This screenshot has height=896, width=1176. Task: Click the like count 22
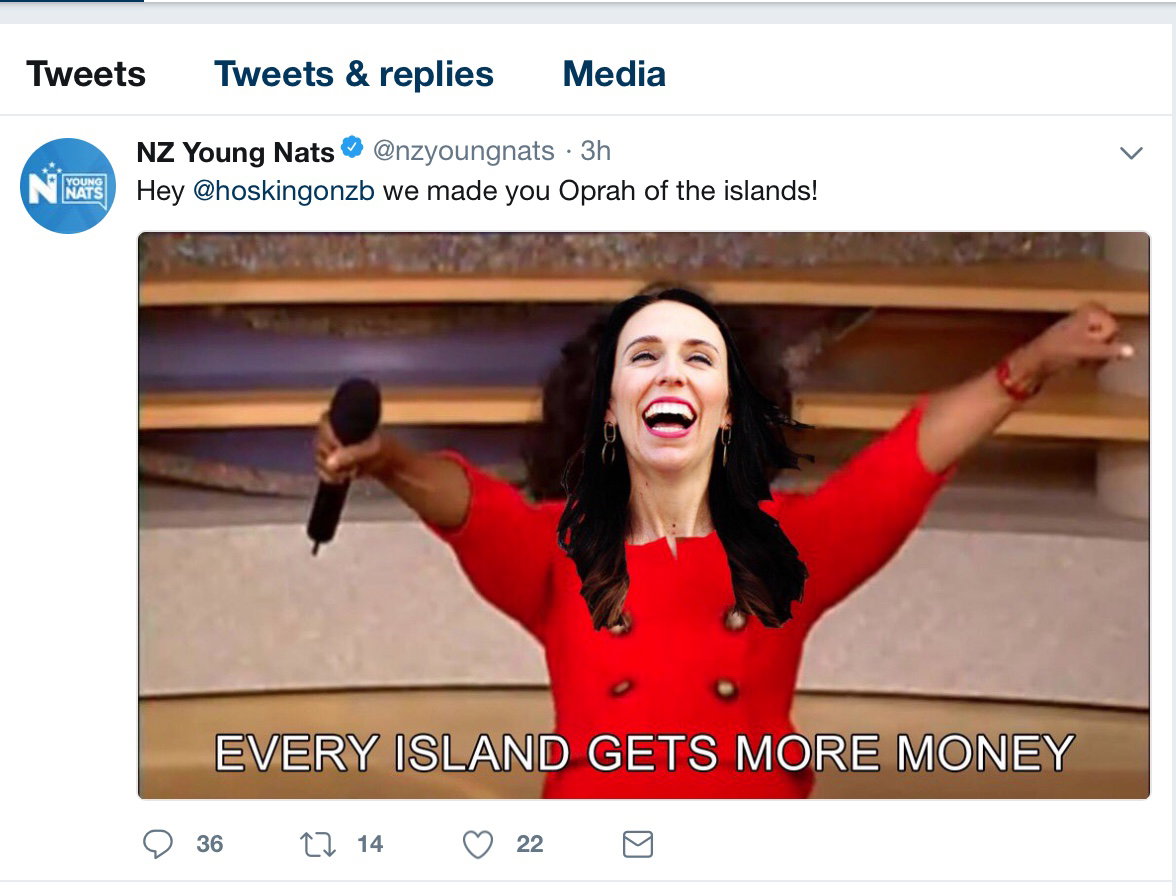click(x=530, y=844)
